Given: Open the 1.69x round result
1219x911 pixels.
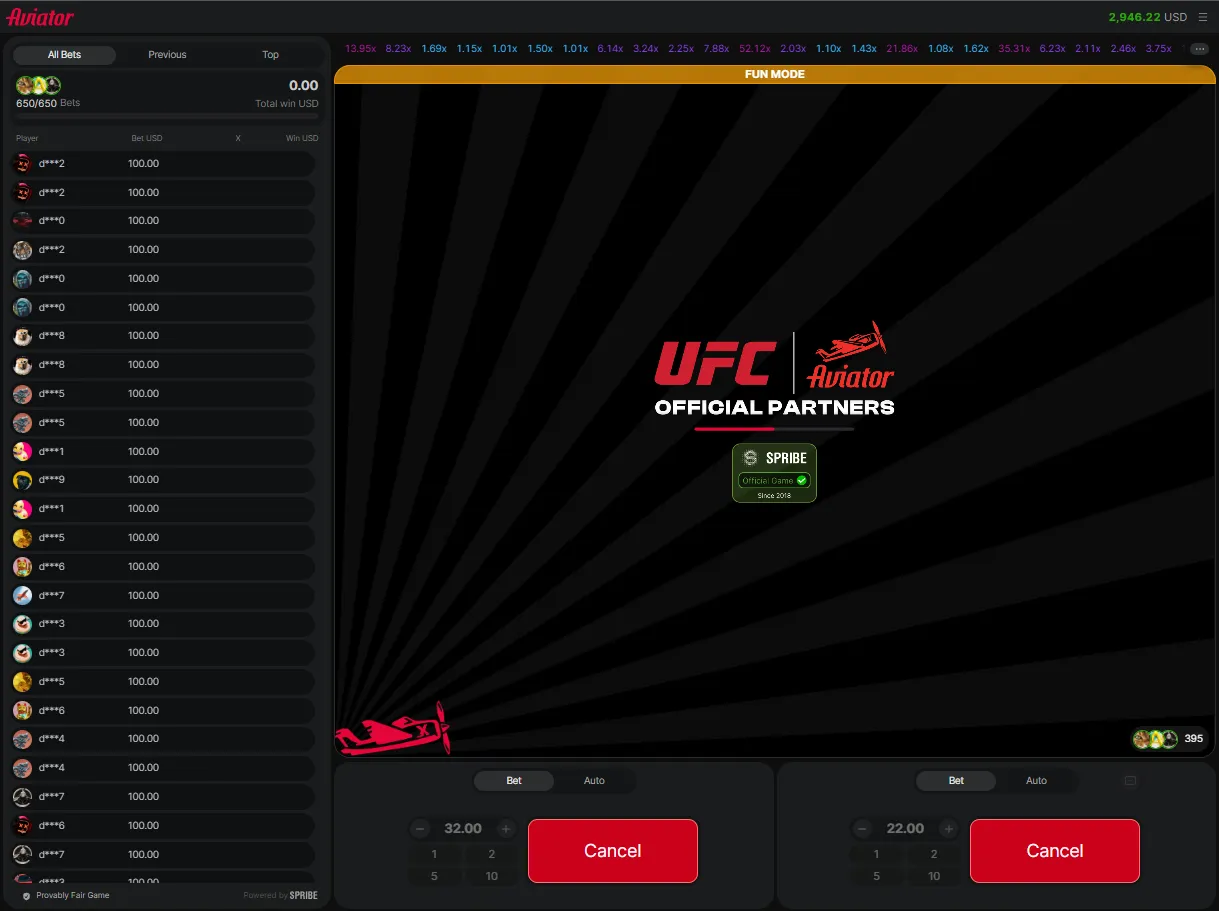Looking at the screenshot, I should [434, 49].
